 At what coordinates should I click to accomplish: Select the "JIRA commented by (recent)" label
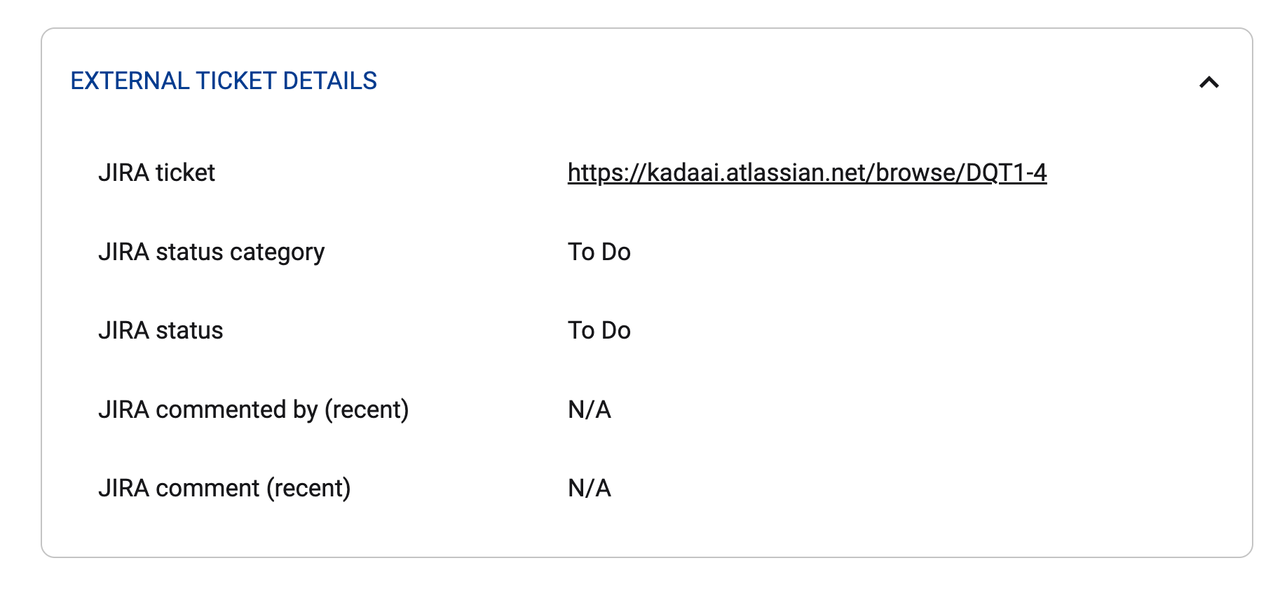(x=253, y=410)
